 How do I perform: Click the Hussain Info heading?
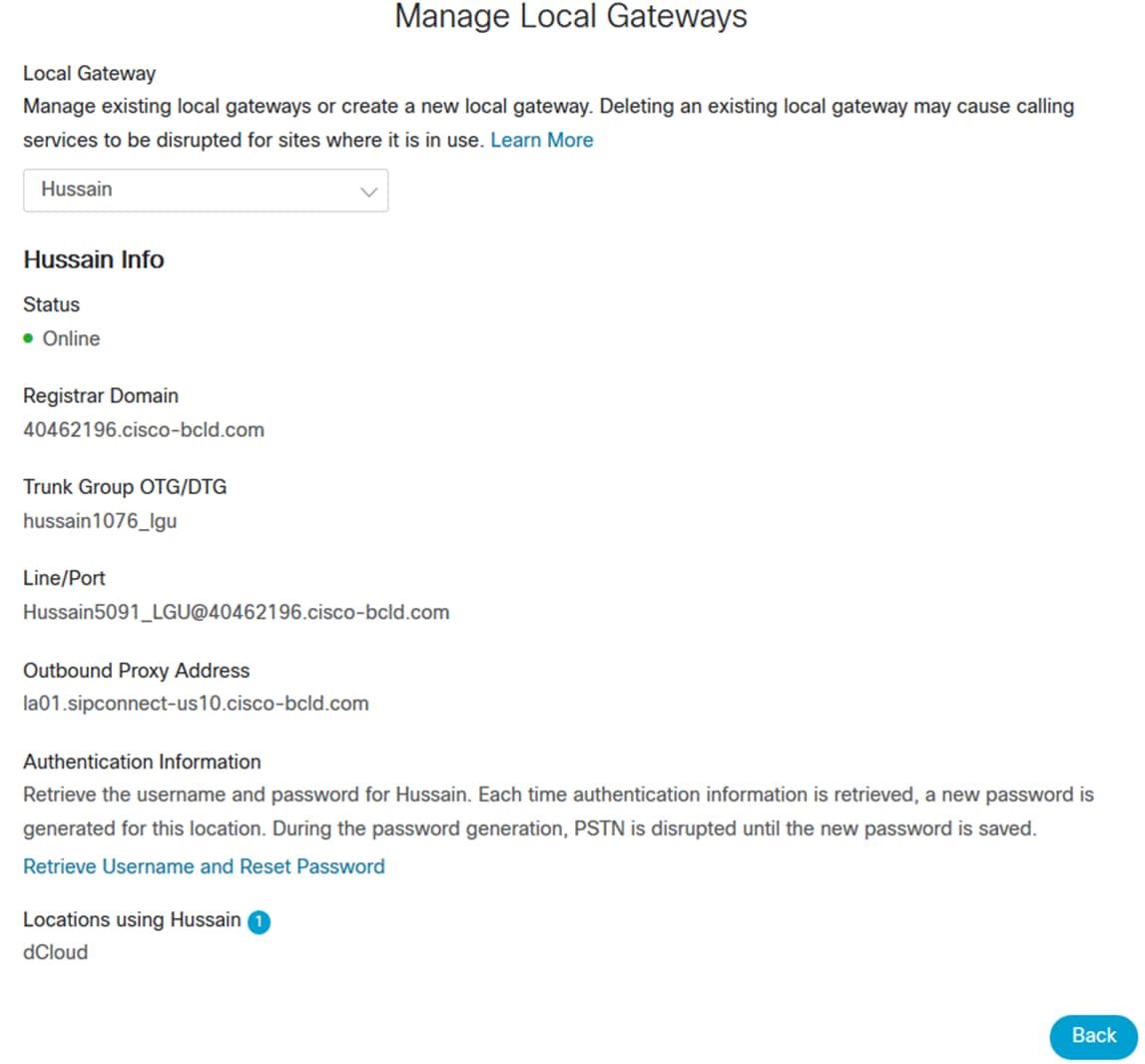pos(93,260)
